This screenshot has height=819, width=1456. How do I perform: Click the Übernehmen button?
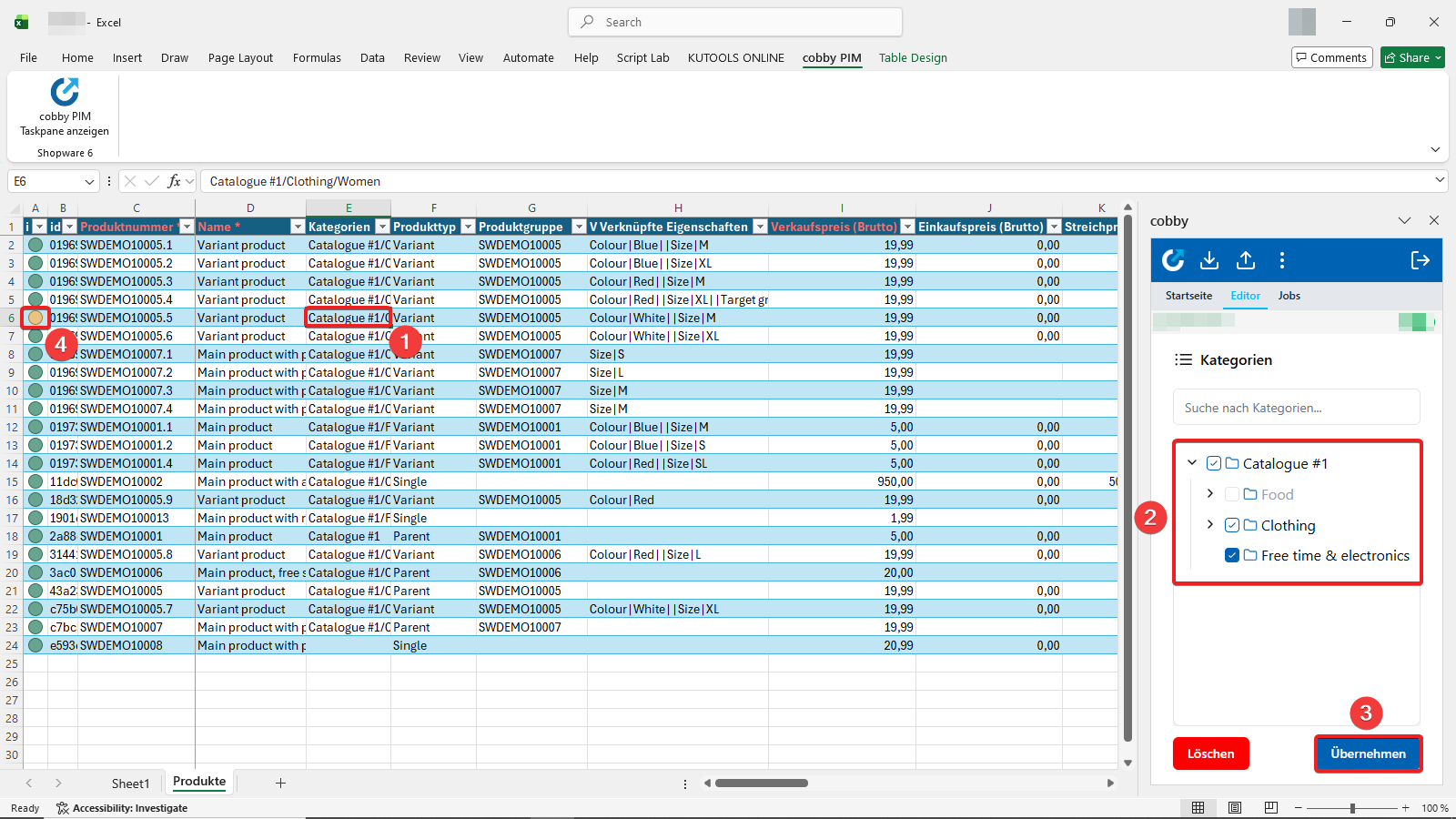(1367, 753)
